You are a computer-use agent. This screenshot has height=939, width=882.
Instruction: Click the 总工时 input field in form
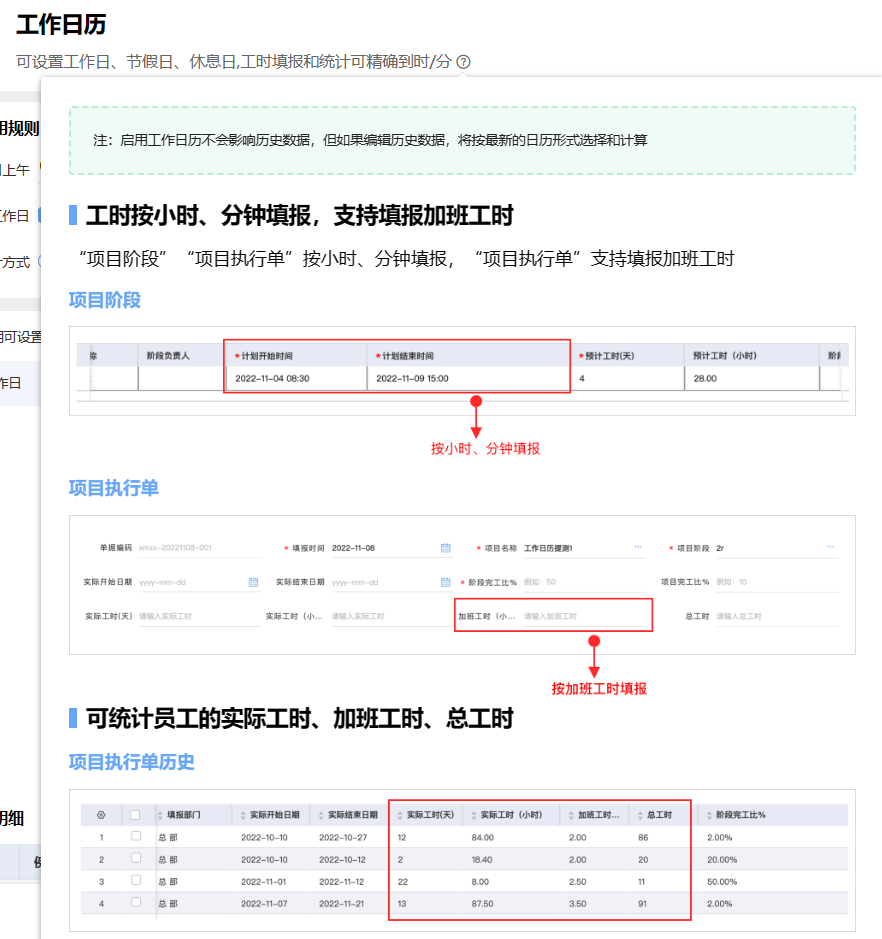770,616
